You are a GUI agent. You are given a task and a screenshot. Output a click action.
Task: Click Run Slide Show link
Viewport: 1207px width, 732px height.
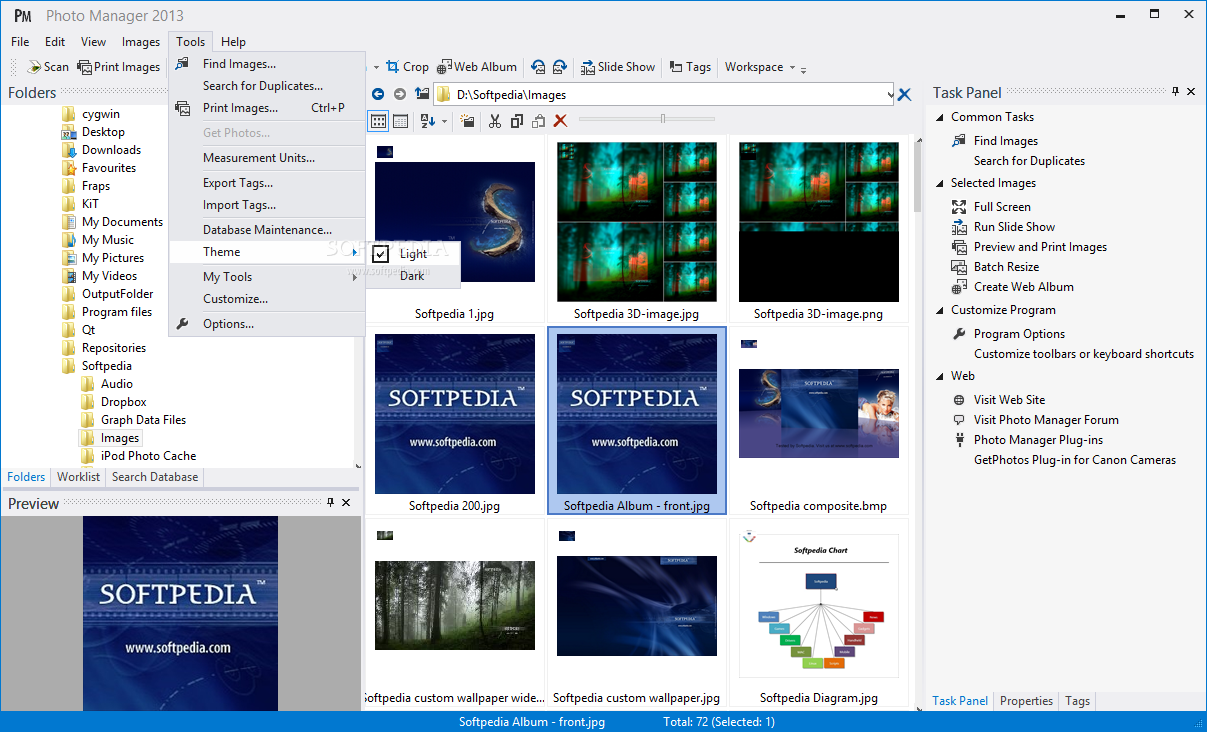1014,227
